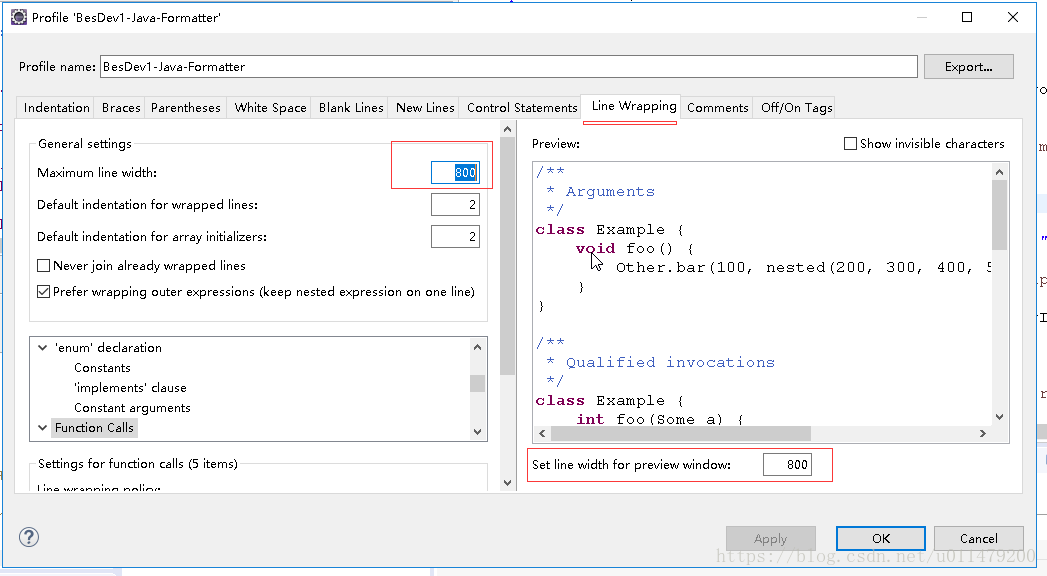Screen dimensions: 1047x576
Task: Switch to the Braces tab
Action: click(121, 107)
